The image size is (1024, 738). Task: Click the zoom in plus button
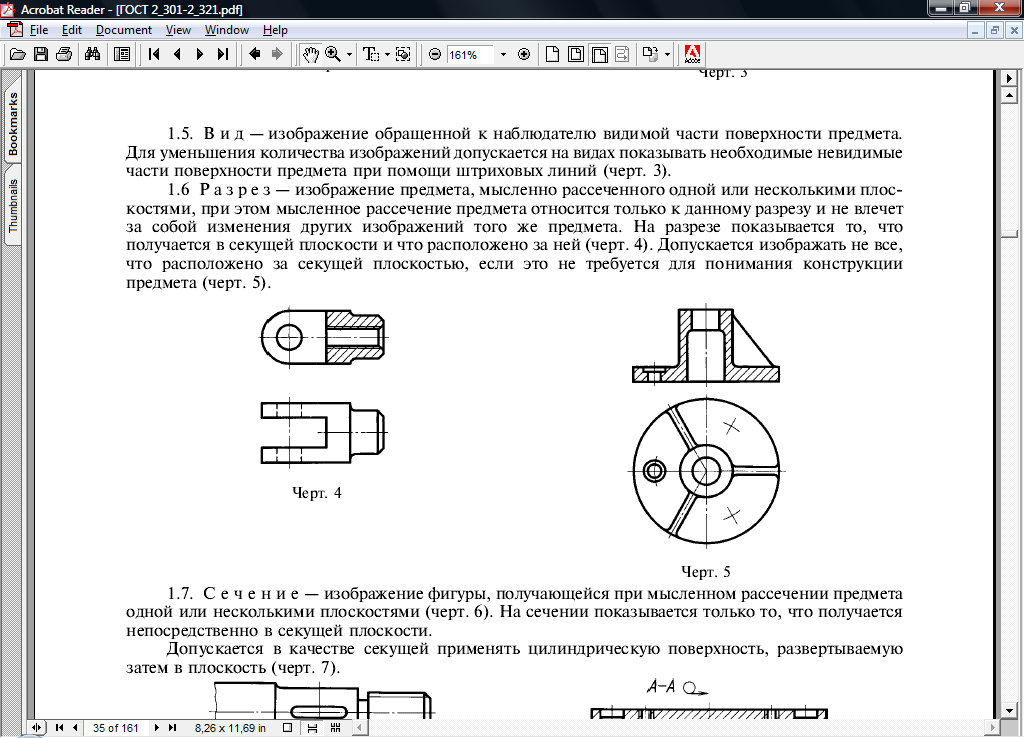tap(524, 55)
